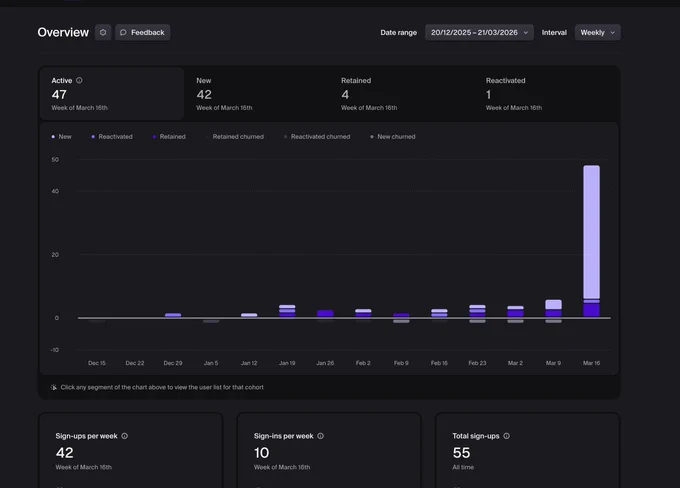Select the Active metric tab
Image resolution: width=680 pixels, height=488 pixels.
[112, 94]
